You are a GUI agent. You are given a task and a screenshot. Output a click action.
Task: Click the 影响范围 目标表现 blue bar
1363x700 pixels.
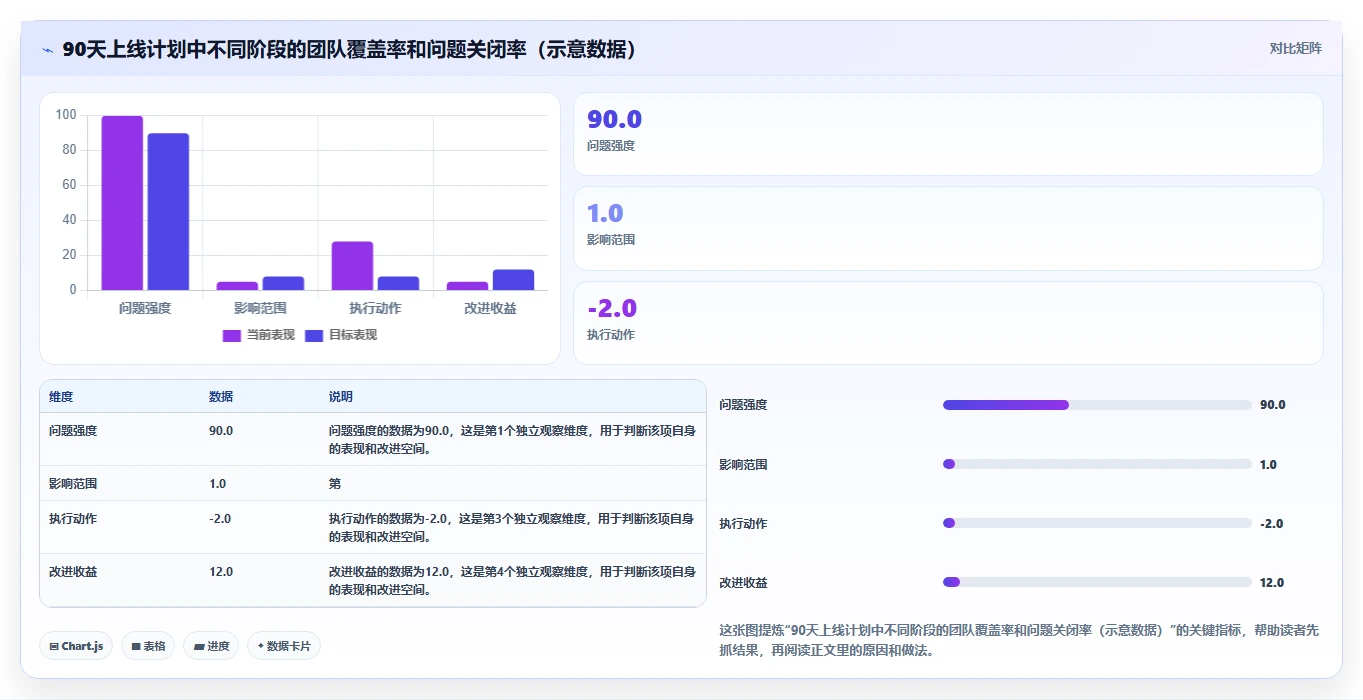click(283, 283)
